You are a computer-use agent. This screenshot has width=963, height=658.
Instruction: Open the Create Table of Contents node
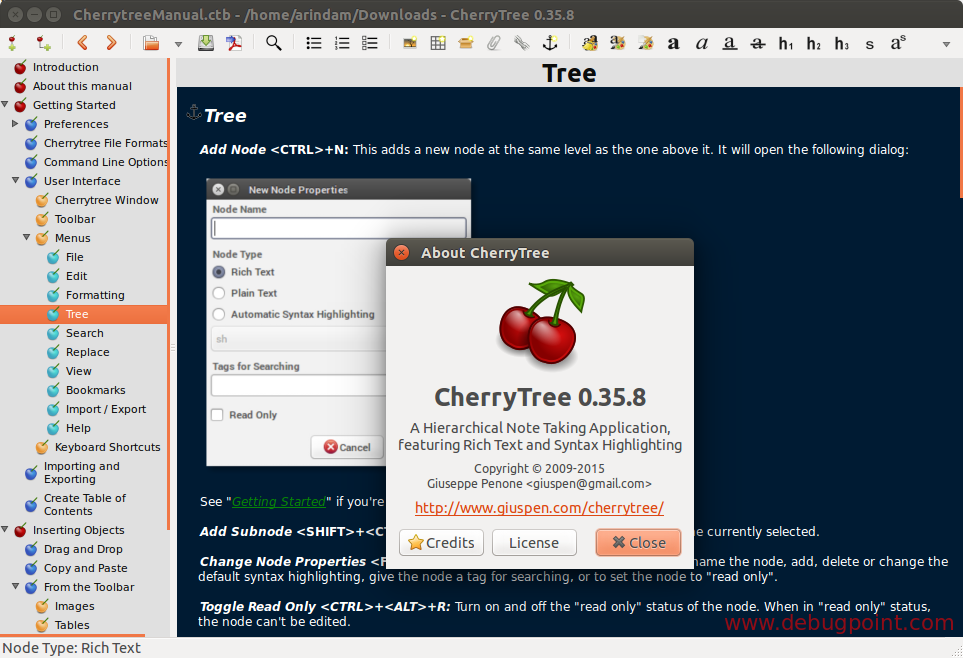tap(85, 504)
